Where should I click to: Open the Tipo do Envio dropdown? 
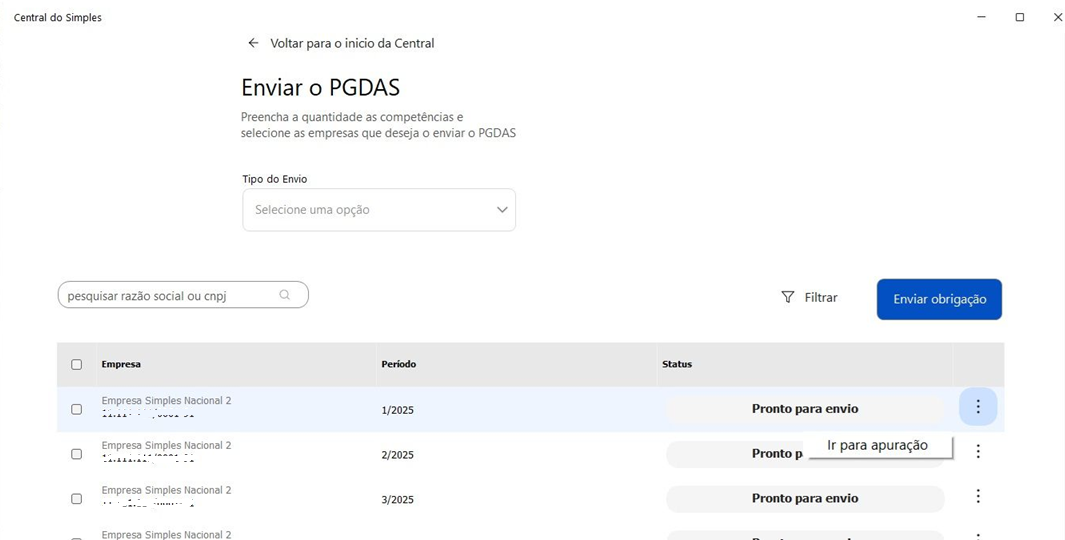(379, 210)
